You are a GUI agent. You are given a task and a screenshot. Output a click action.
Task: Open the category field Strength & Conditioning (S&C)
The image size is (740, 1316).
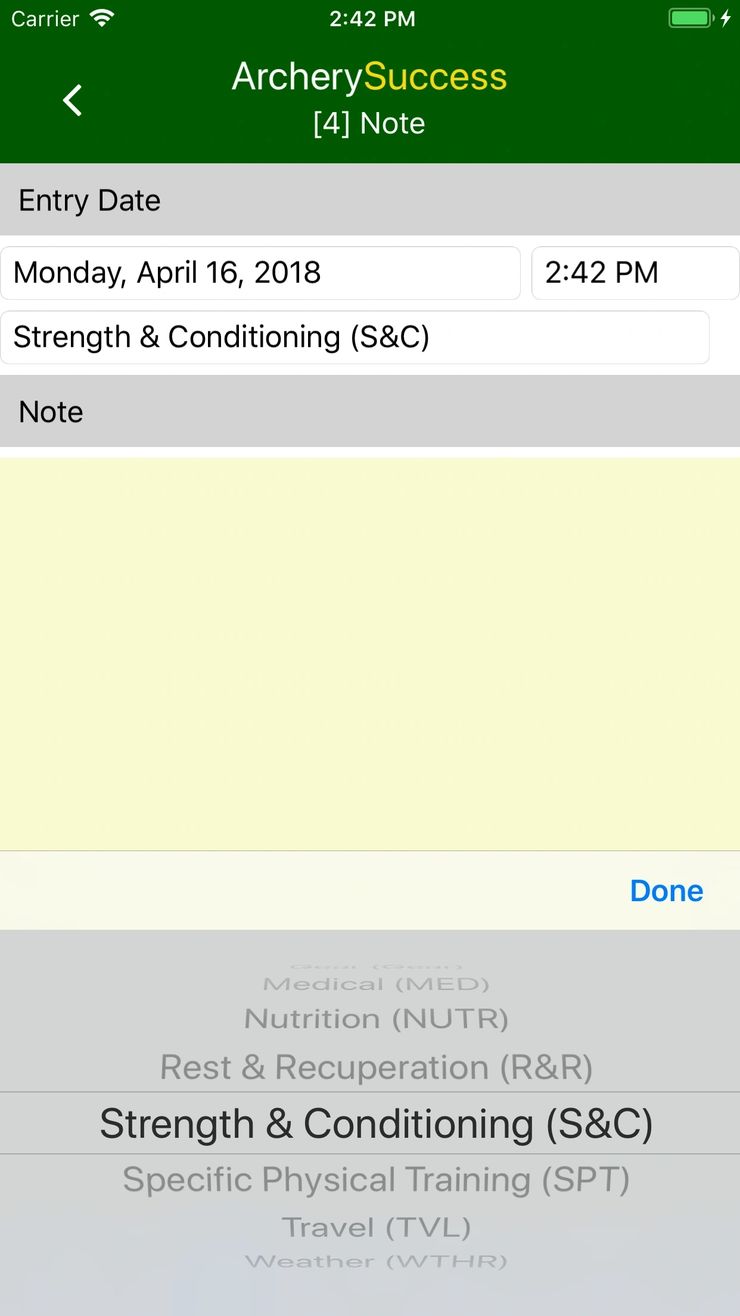click(355, 337)
